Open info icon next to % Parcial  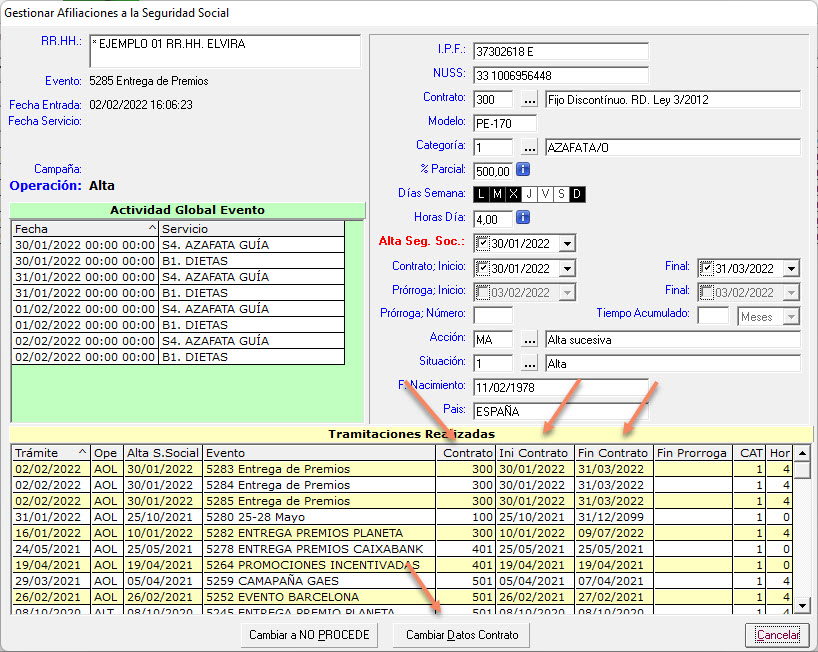[x=523, y=170]
